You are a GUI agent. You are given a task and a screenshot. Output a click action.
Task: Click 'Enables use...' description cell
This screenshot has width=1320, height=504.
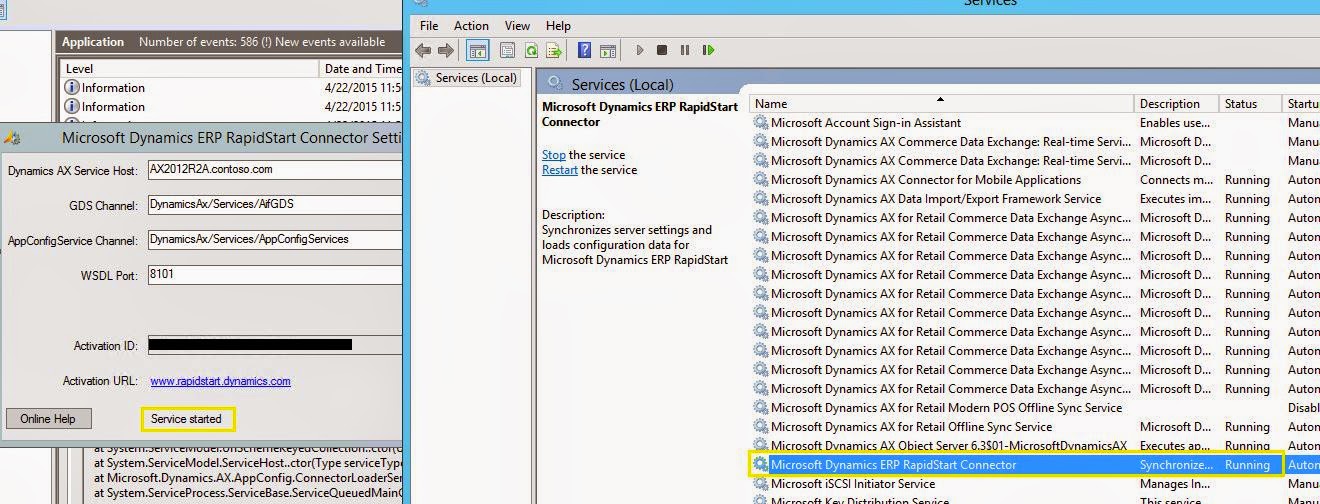1175,123
